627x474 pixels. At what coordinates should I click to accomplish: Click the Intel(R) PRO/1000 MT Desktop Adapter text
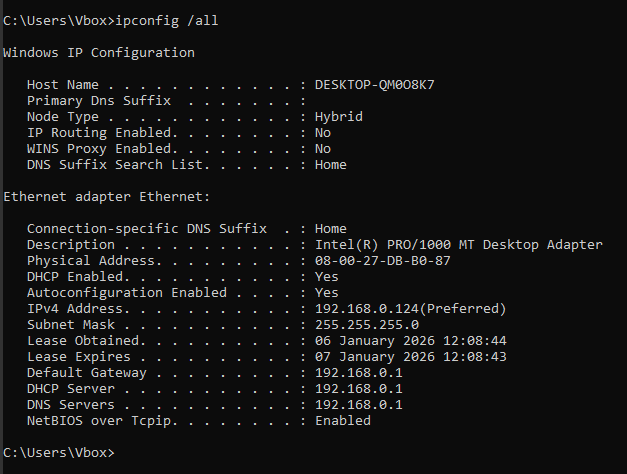pos(458,244)
